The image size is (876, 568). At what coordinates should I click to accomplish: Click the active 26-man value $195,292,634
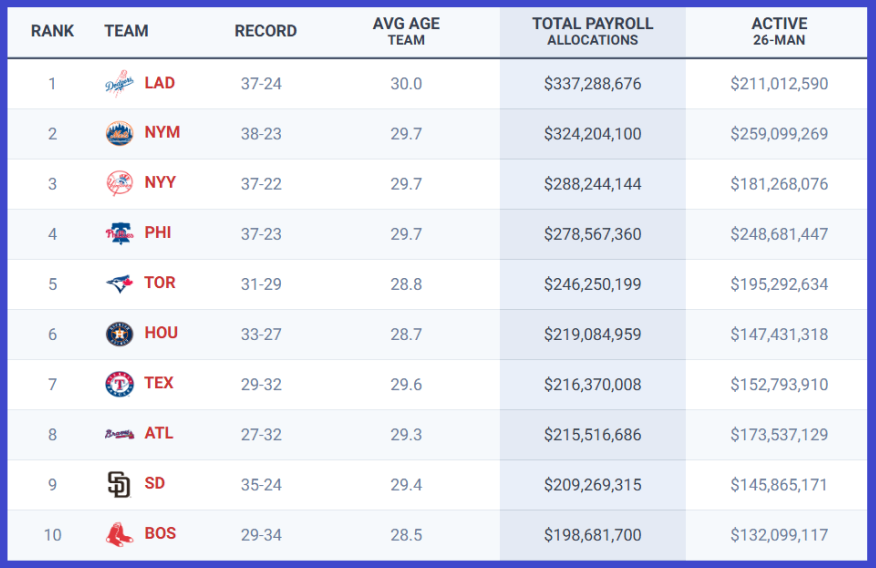point(779,284)
